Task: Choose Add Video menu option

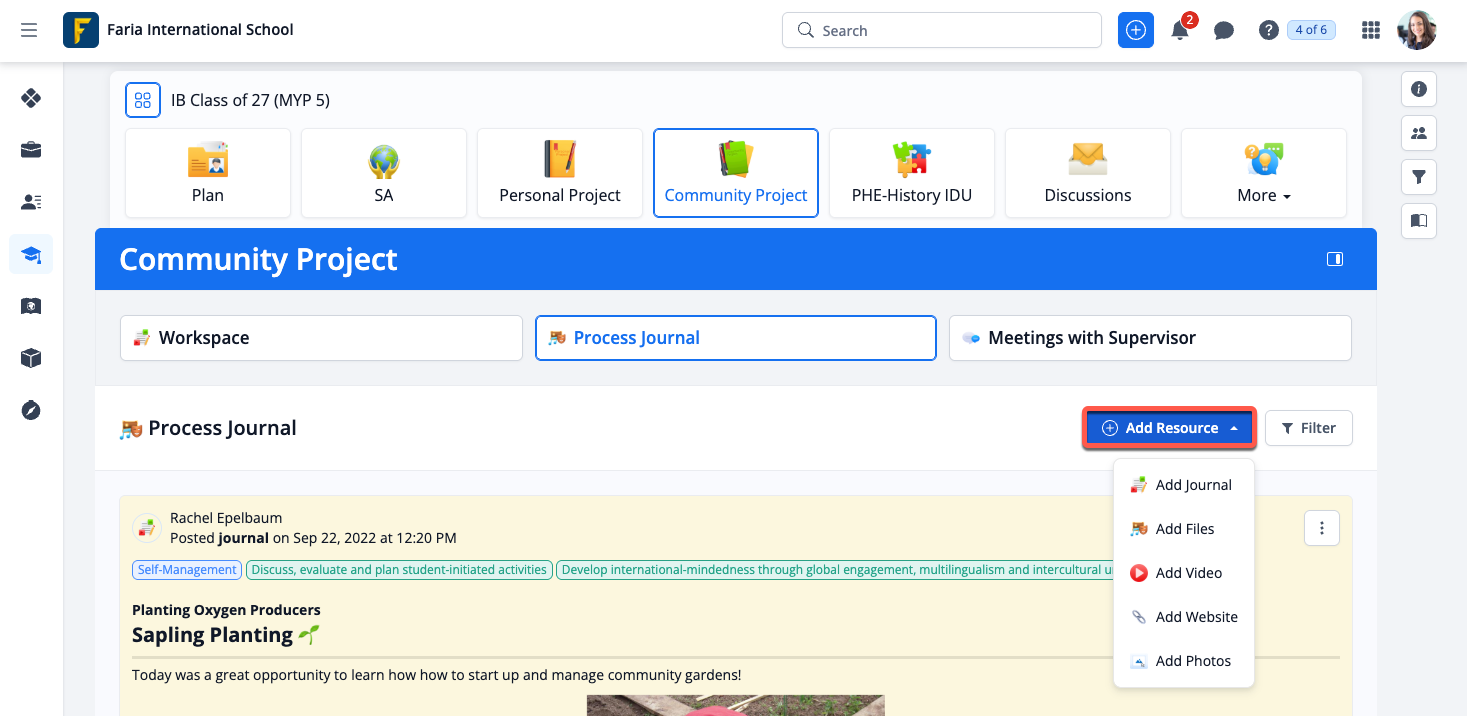Action: (1188, 573)
